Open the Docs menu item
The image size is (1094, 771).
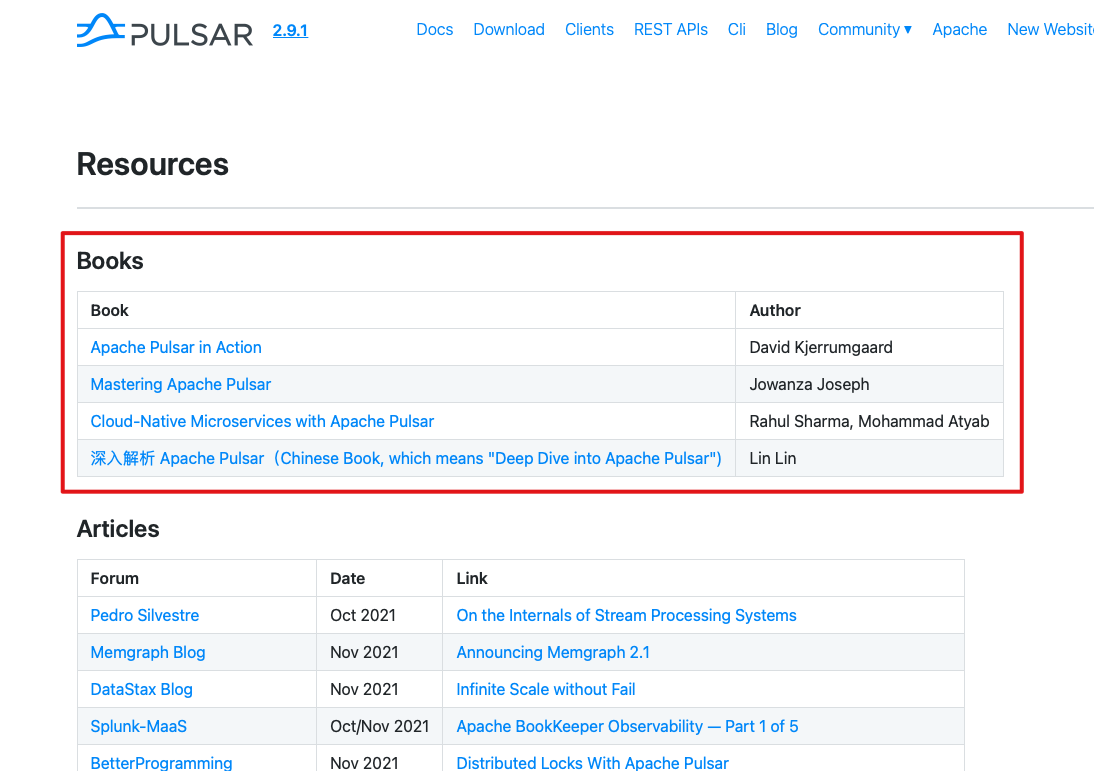pyautogui.click(x=435, y=29)
